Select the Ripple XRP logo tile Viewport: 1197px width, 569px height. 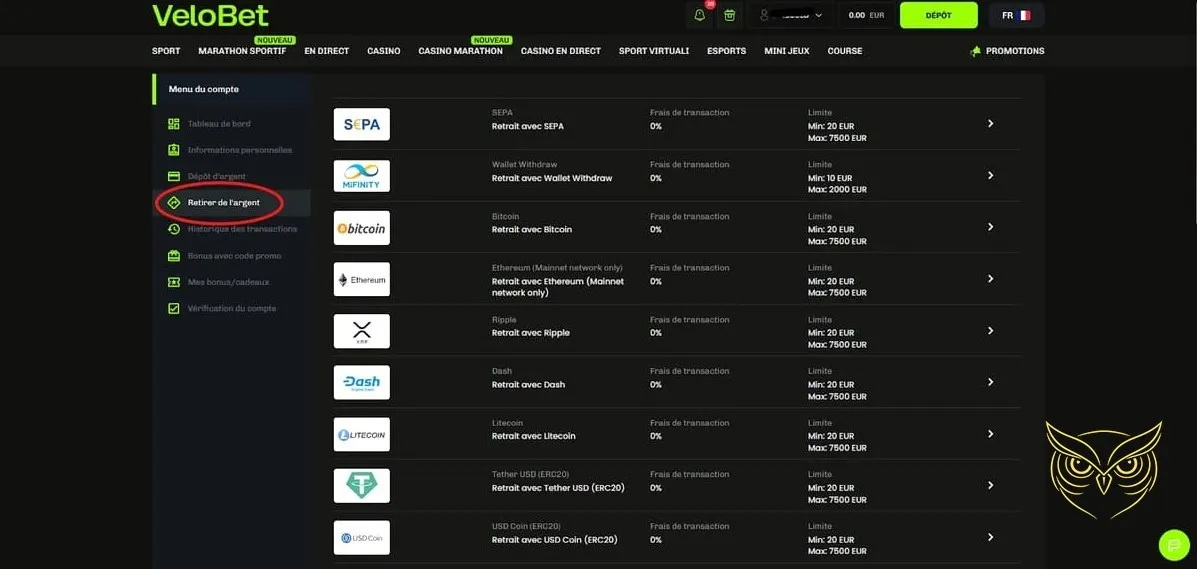(361, 331)
